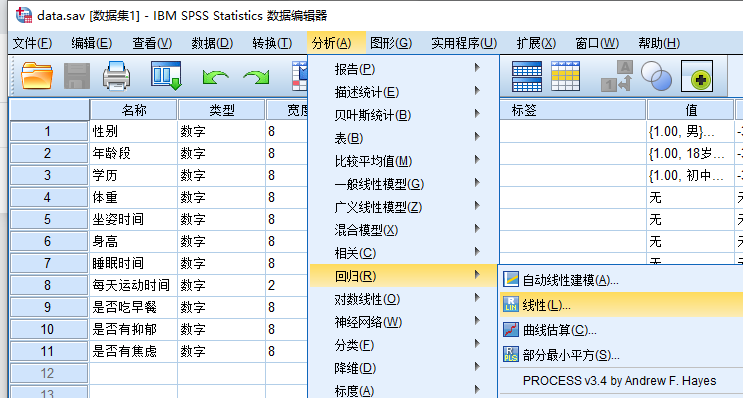
Task: Click the Automatic Linear Modeling icon
Action: 511,280
